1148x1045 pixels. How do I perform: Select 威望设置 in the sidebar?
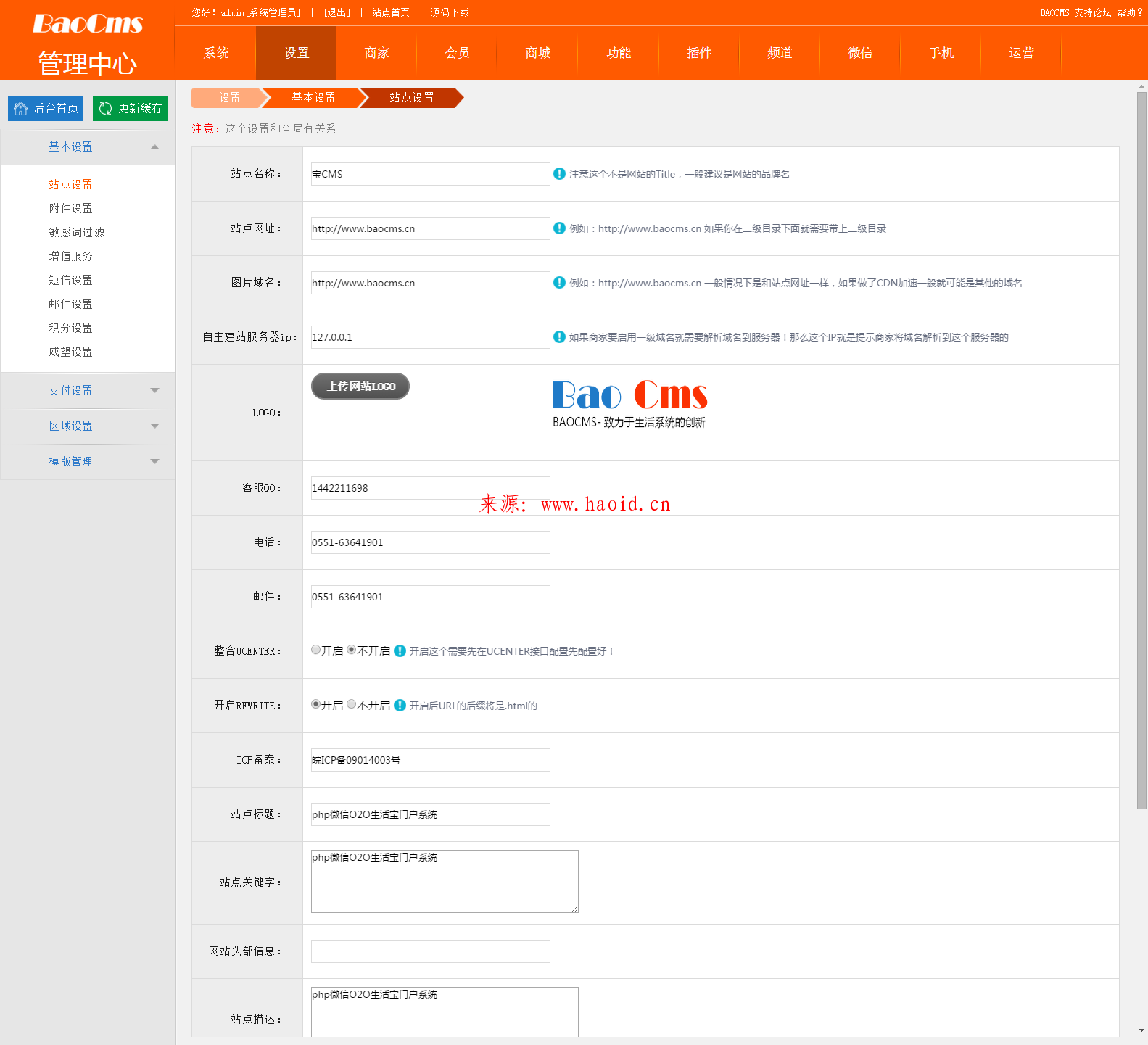point(70,352)
